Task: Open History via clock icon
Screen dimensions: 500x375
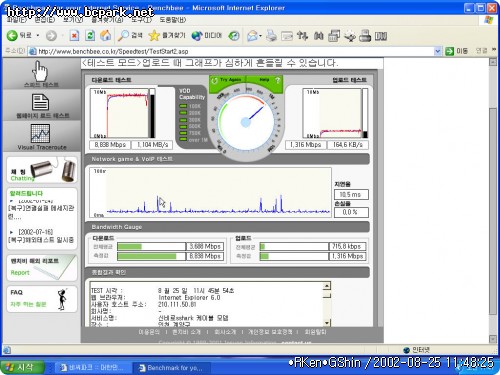Action: pos(234,35)
